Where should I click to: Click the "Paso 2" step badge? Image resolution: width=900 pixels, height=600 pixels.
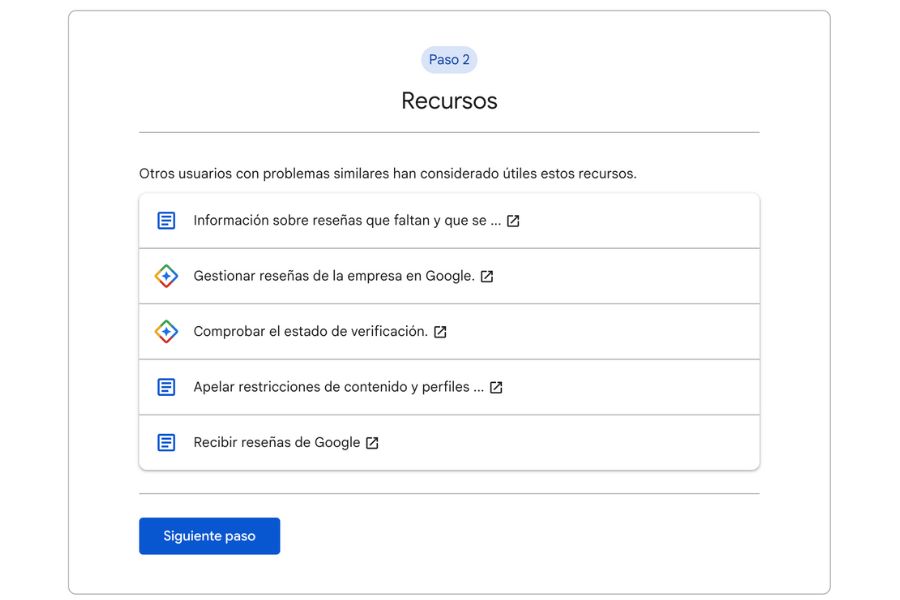click(449, 60)
